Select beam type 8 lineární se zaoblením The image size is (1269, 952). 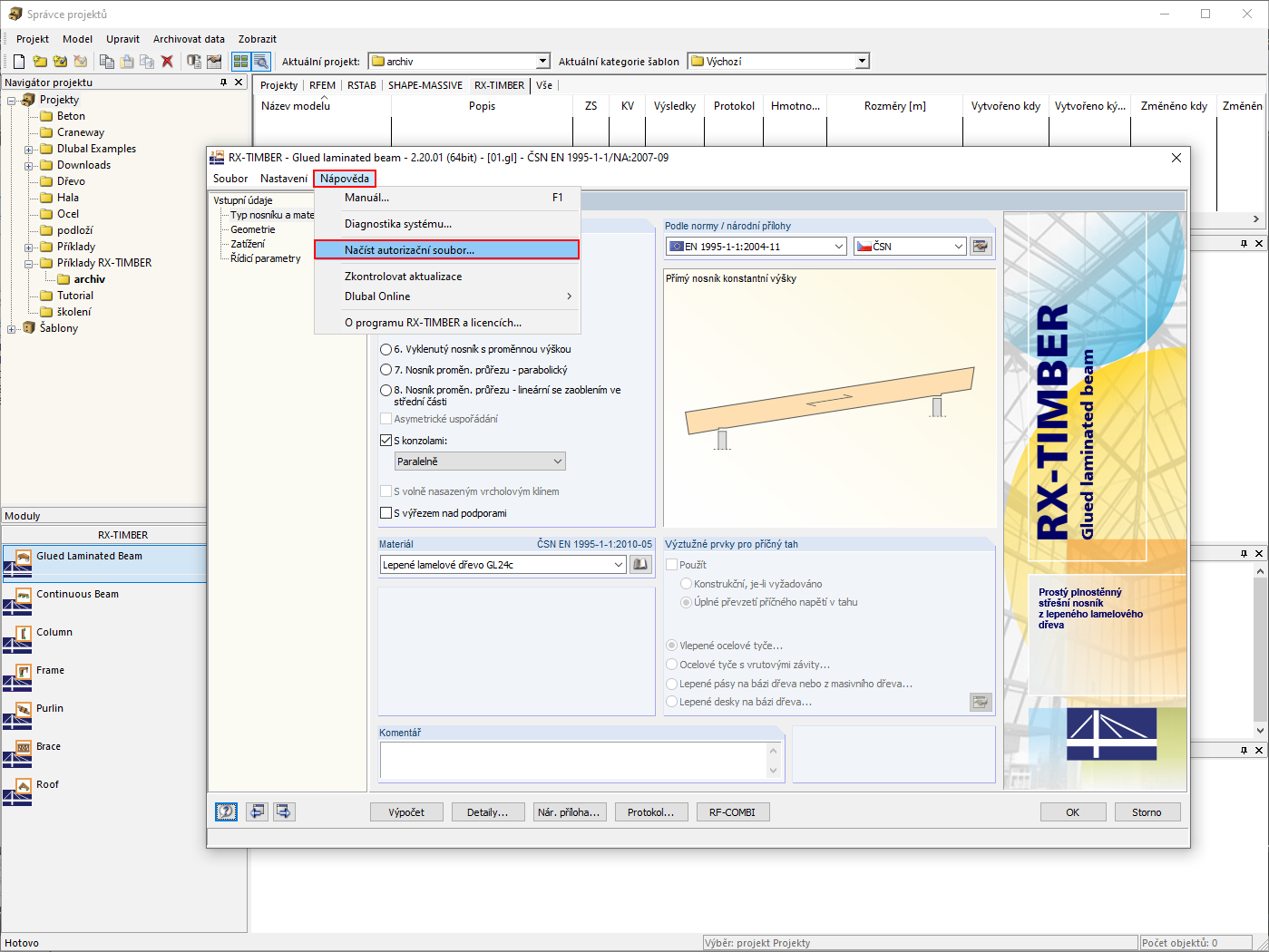click(386, 390)
